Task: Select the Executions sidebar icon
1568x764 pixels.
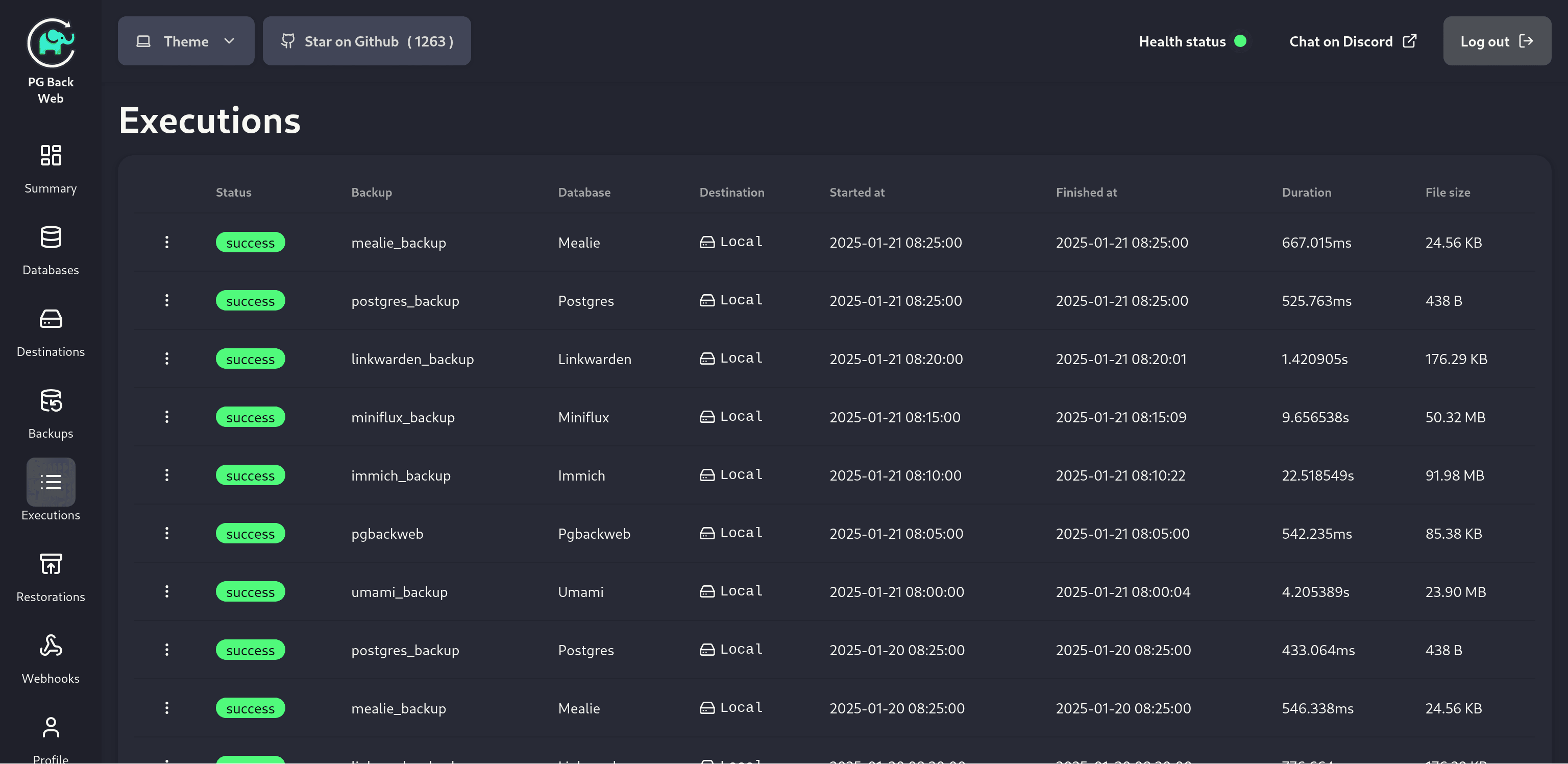Action: point(51,482)
